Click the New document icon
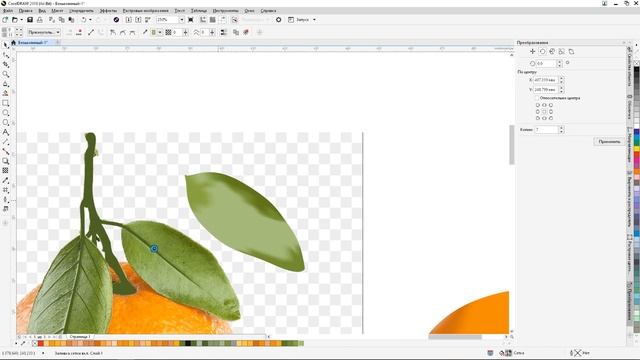Screen dimensions: 640x360 5,20
